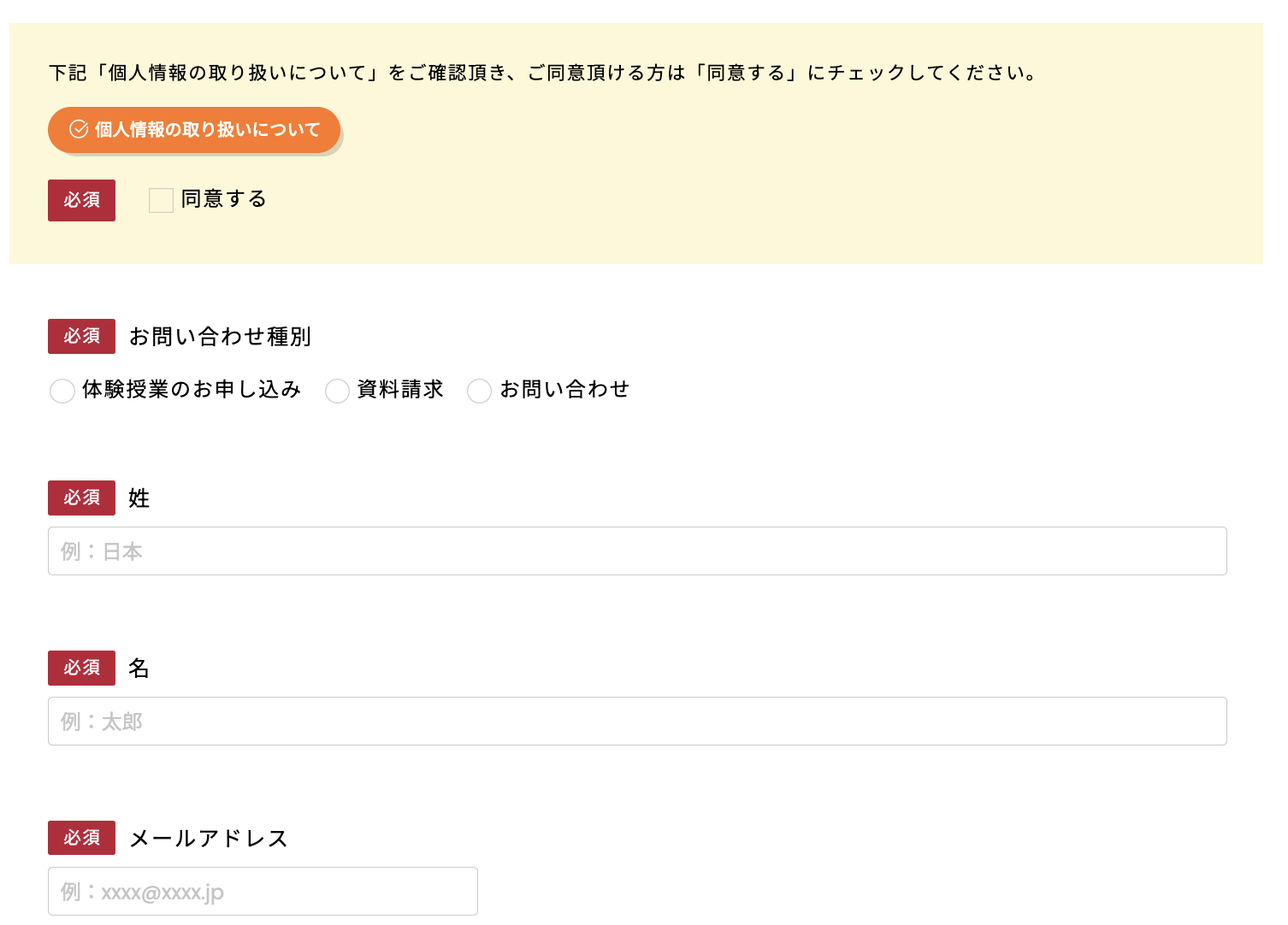
Task: Open 個人情報の取り扱いについて privacy button
Action: click(195, 130)
